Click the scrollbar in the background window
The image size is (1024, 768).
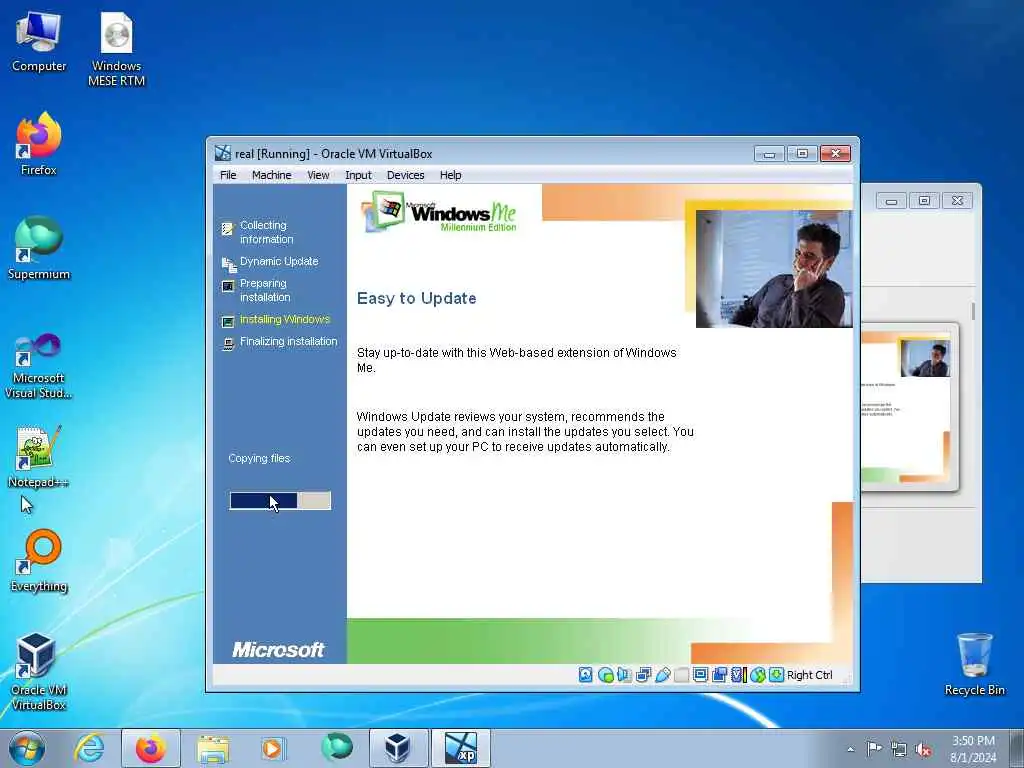[973, 312]
